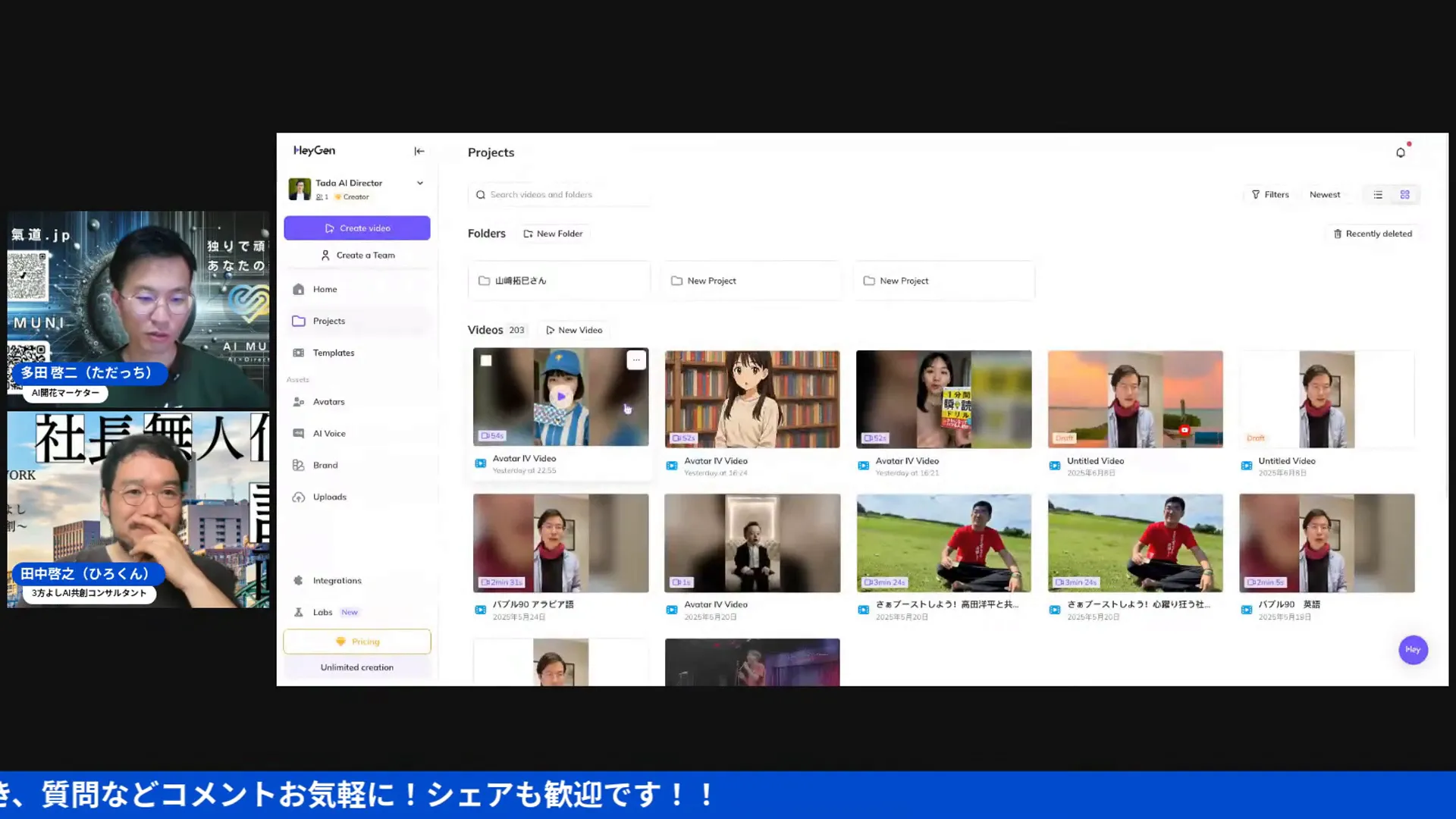1456x819 pixels.
Task: Open Projects in sidebar
Action: (x=357, y=321)
